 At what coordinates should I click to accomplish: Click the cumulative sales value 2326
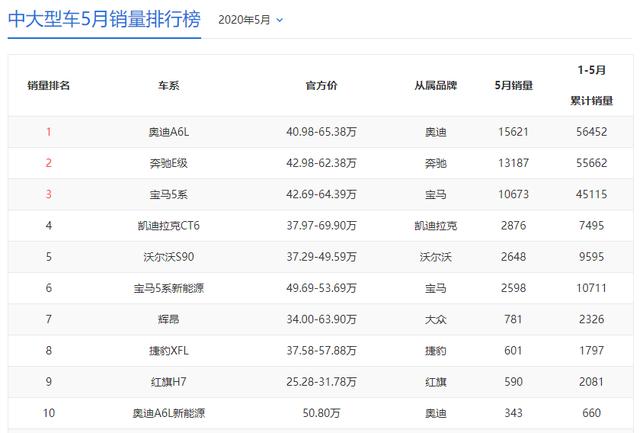tap(591, 319)
